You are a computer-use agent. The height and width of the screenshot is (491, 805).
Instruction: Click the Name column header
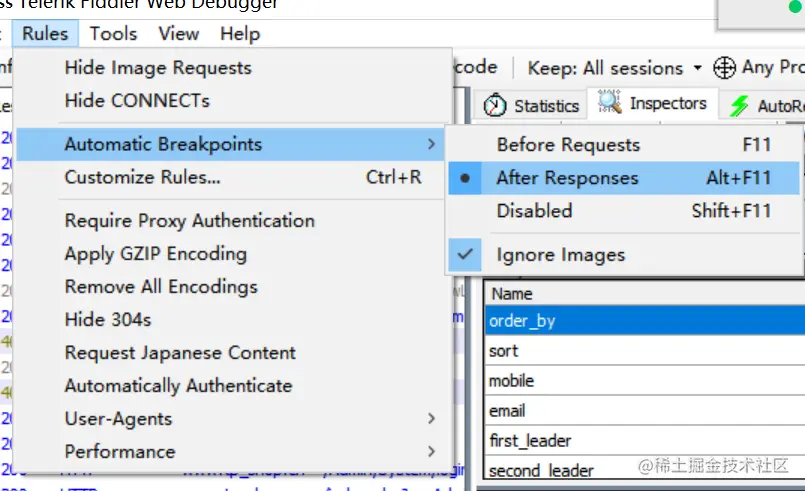click(644, 294)
